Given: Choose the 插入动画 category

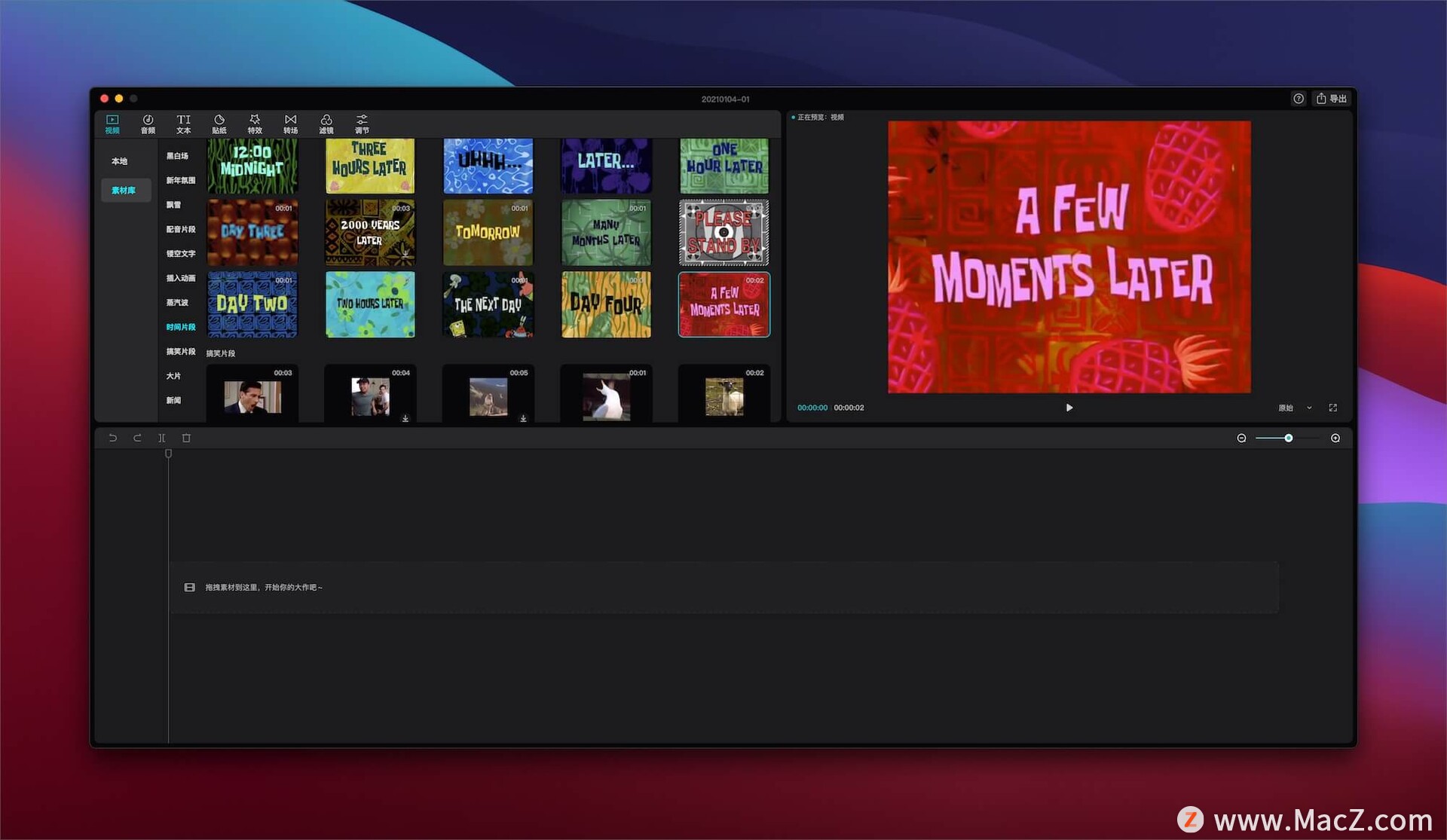Looking at the screenshot, I should [x=180, y=278].
